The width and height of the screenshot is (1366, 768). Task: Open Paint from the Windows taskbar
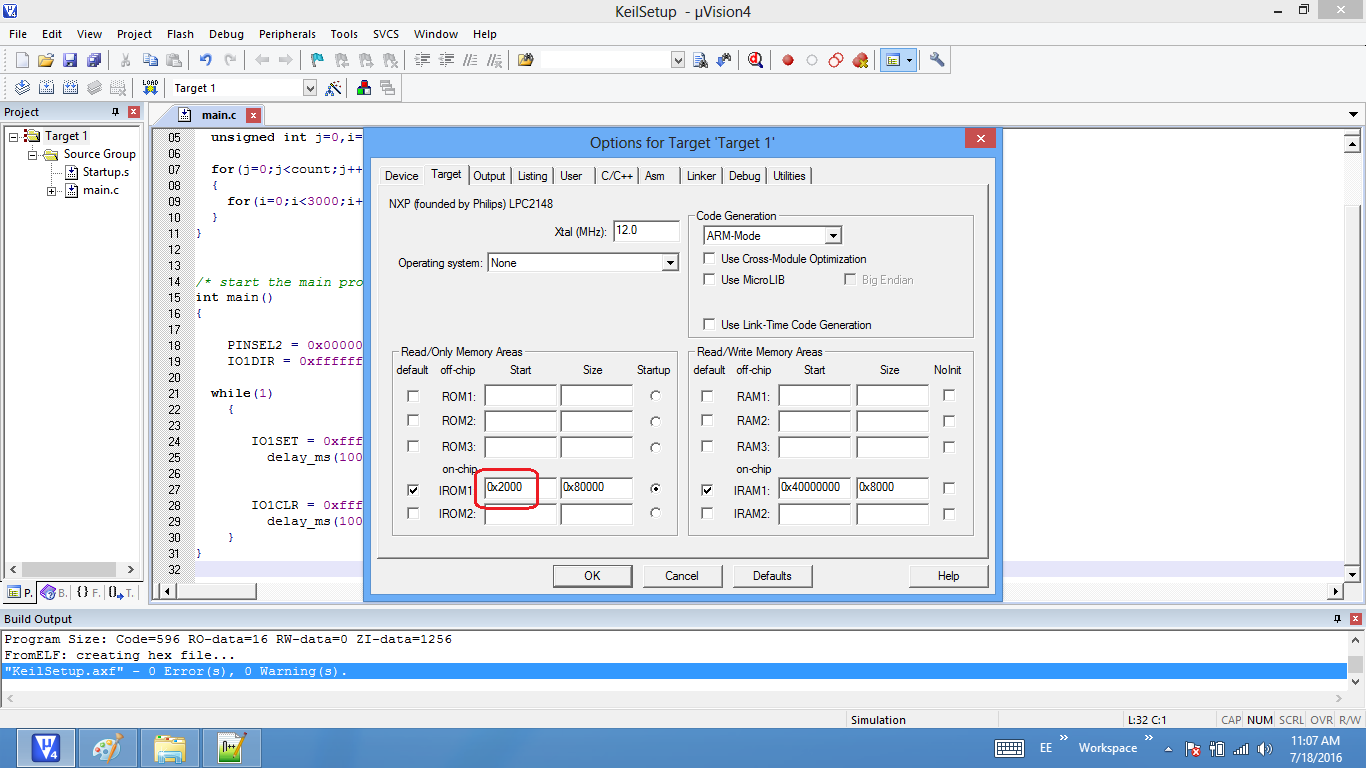click(x=108, y=747)
